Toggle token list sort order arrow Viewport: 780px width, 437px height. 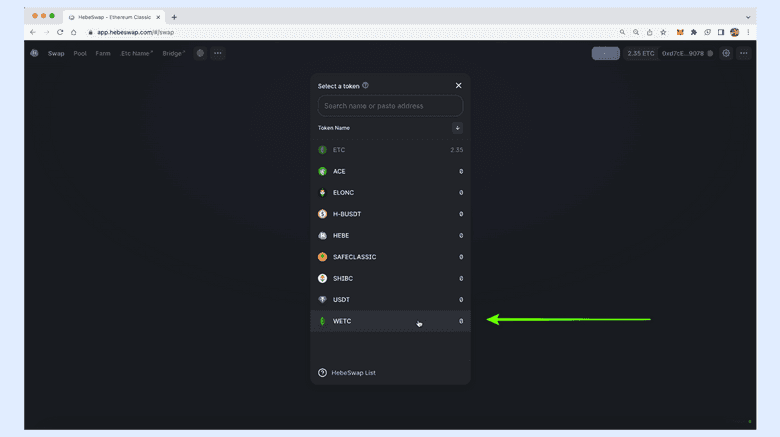coord(457,128)
